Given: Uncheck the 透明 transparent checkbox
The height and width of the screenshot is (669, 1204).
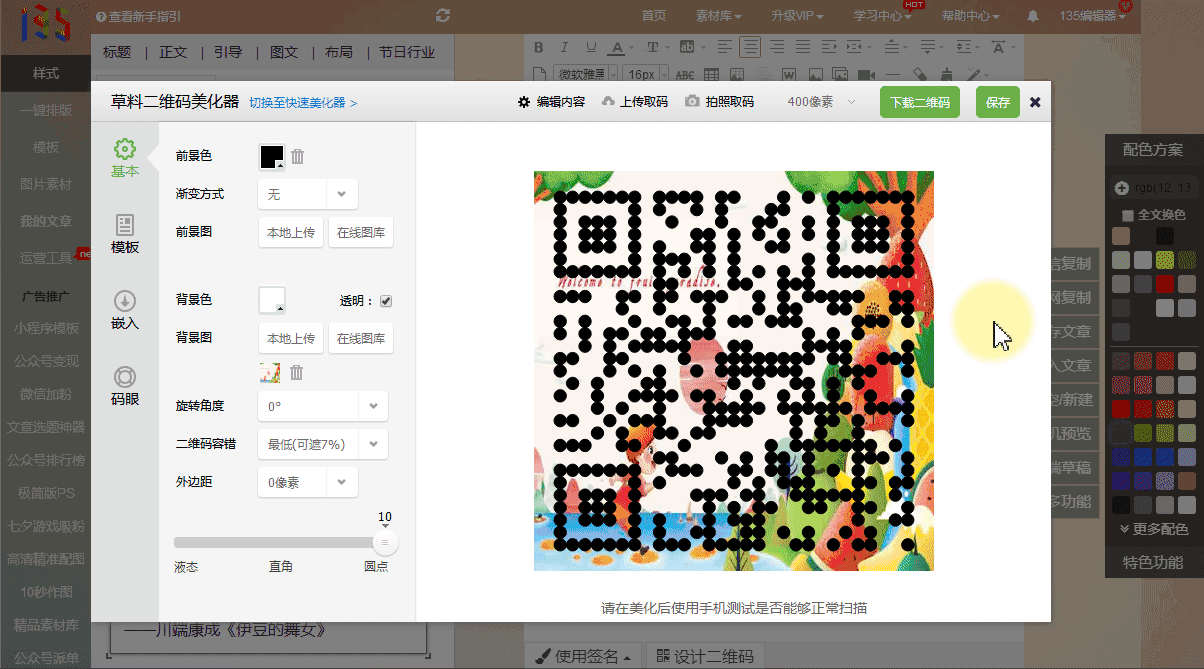Looking at the screenshot, I should tap(386, 301).
